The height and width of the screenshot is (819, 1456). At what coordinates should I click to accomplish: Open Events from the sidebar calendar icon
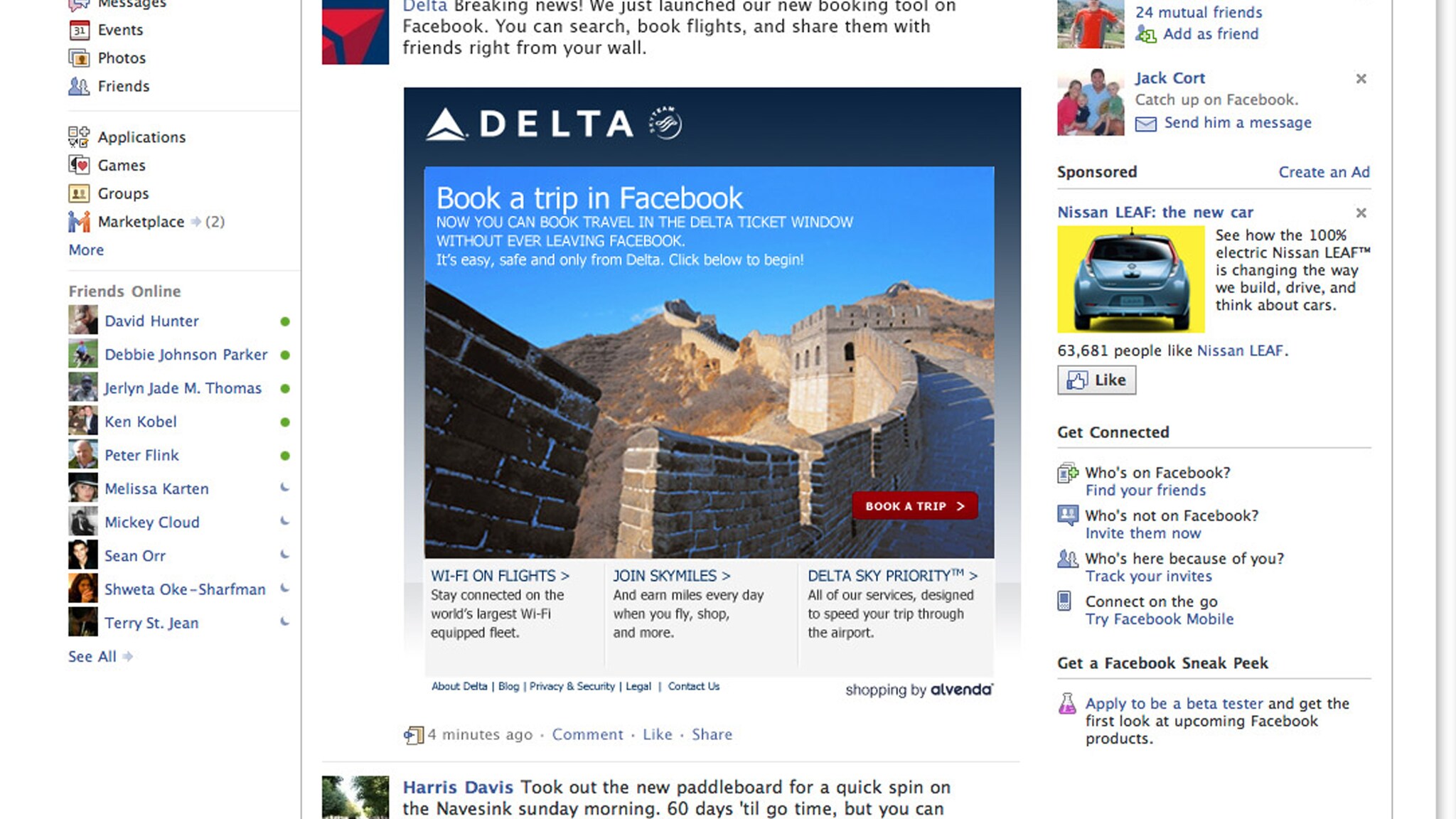[x=79, y=30]
